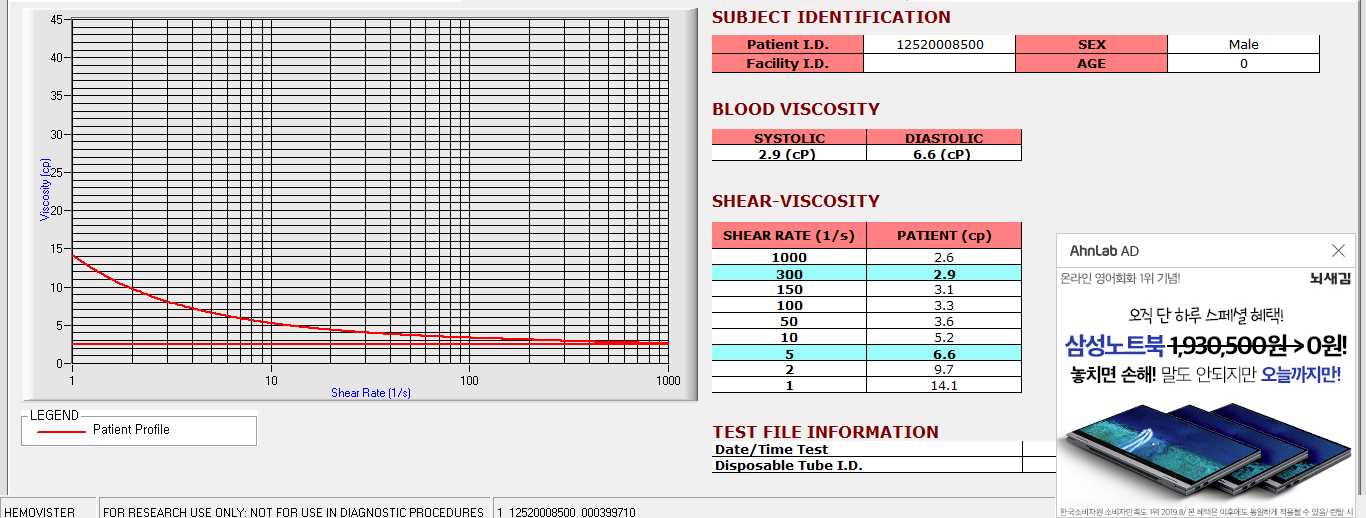This screenshot has height=518, width=1366.
Task: Select the systolic value 2.9 (cP)
Action: click(789, 153)
